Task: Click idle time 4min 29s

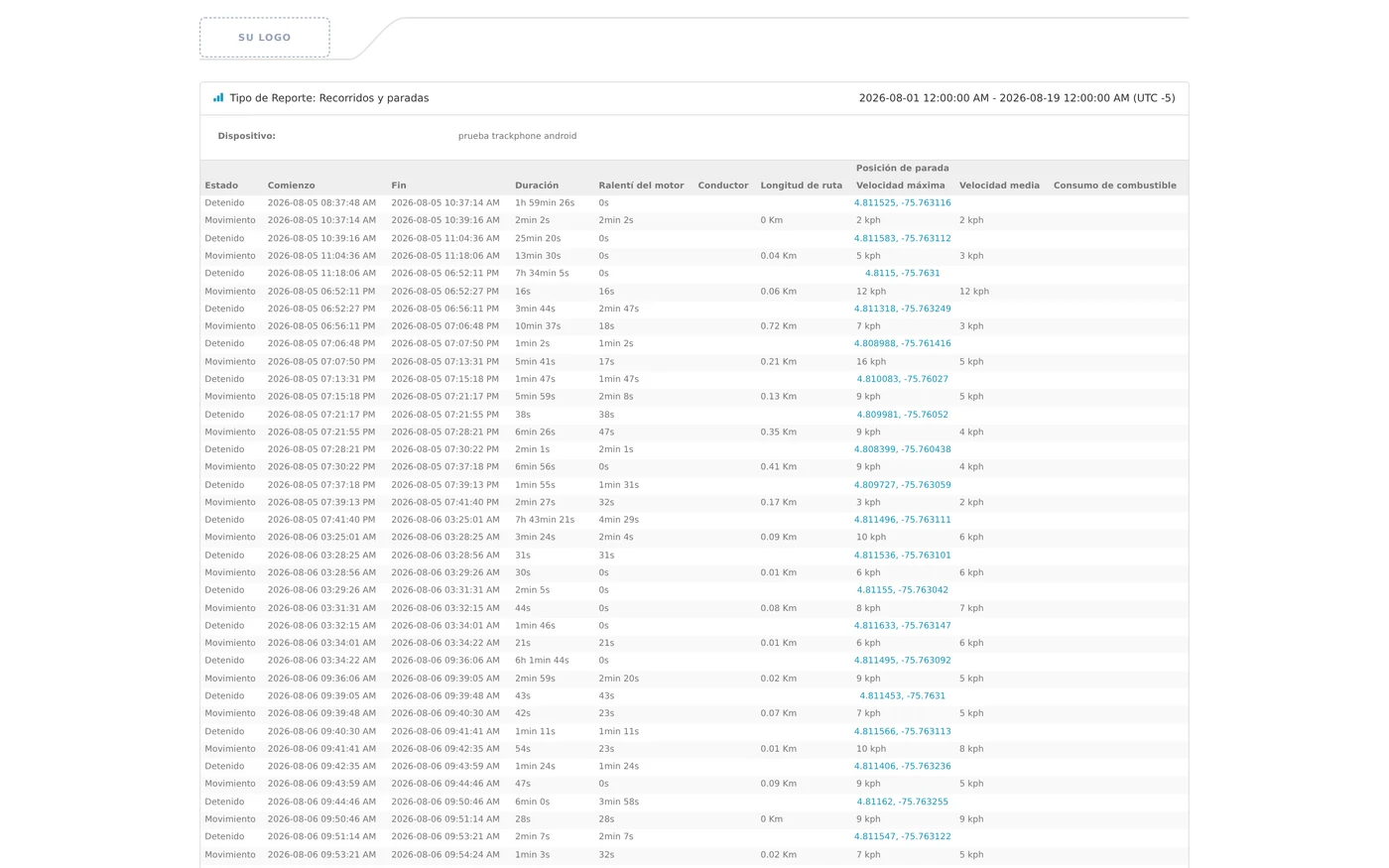Action: (x=619, y=520)
